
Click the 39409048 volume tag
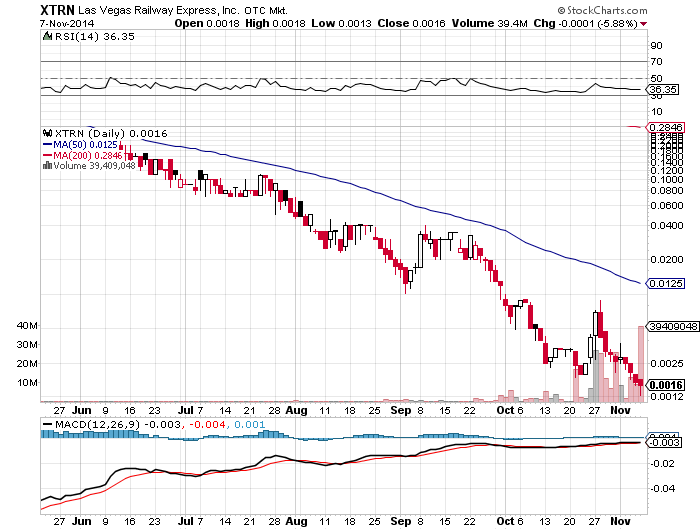[673, 326]
